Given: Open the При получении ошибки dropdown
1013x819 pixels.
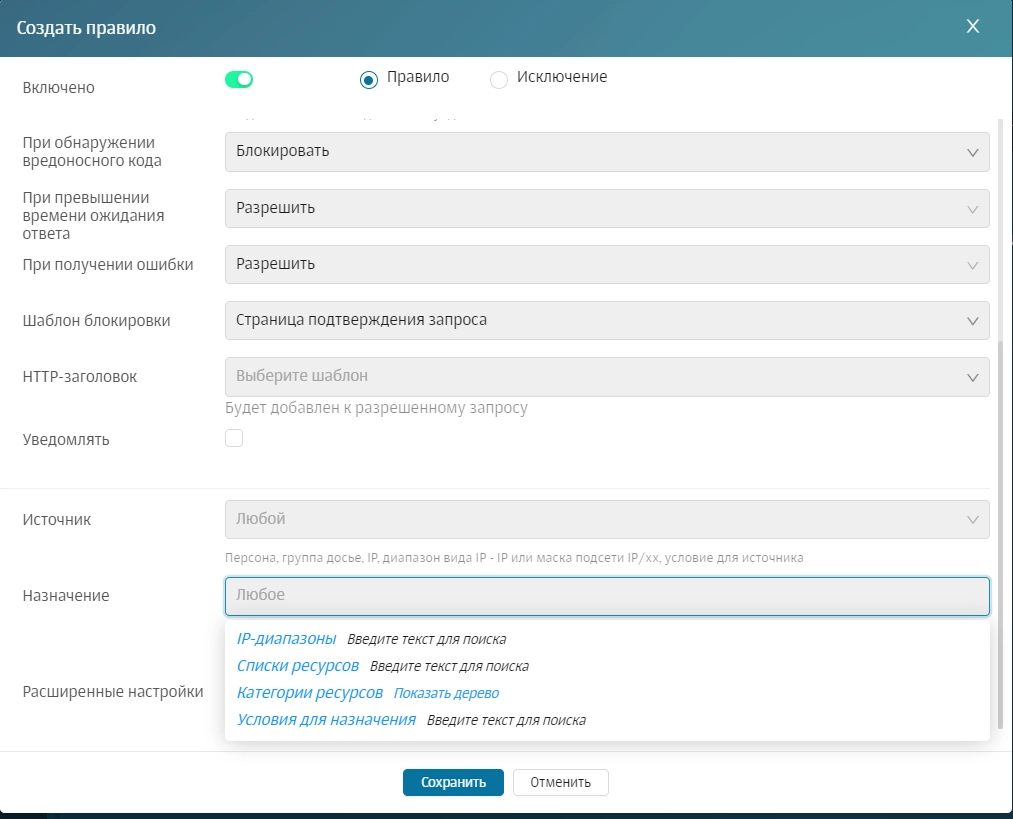Looking at the screenshot, I should coord(607,264).
